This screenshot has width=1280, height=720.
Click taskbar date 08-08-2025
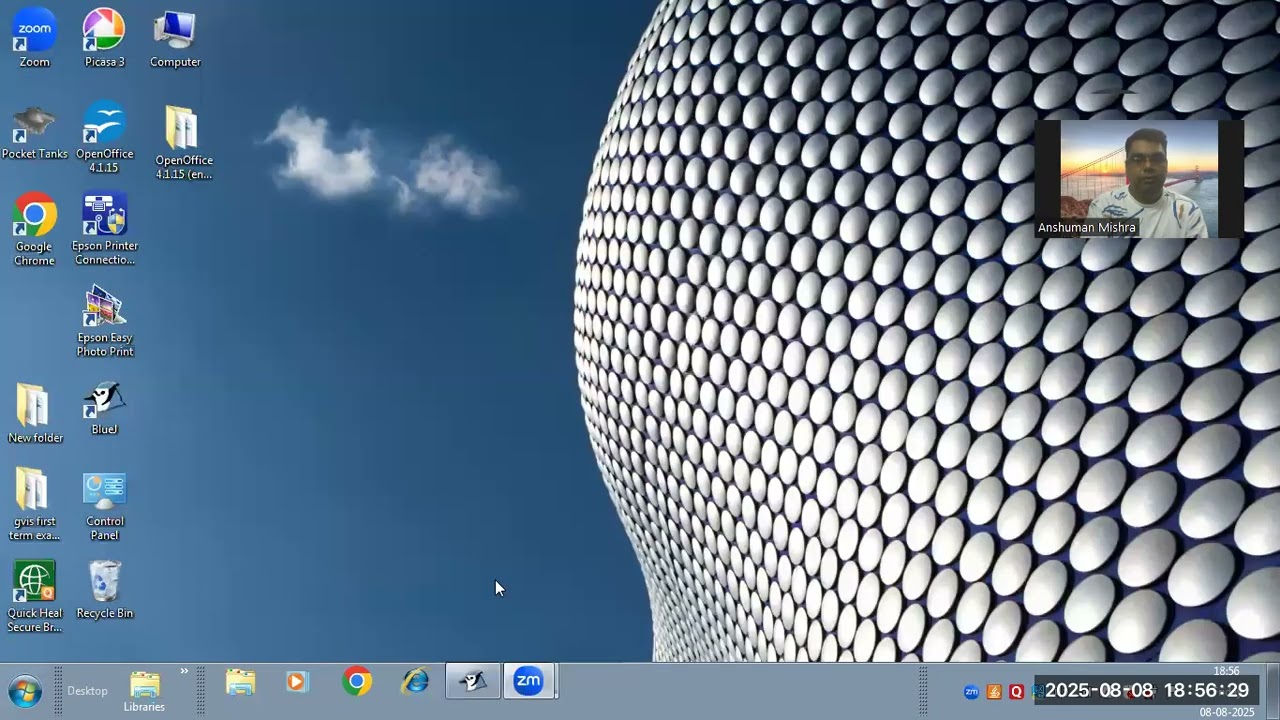click(1227, 712)
